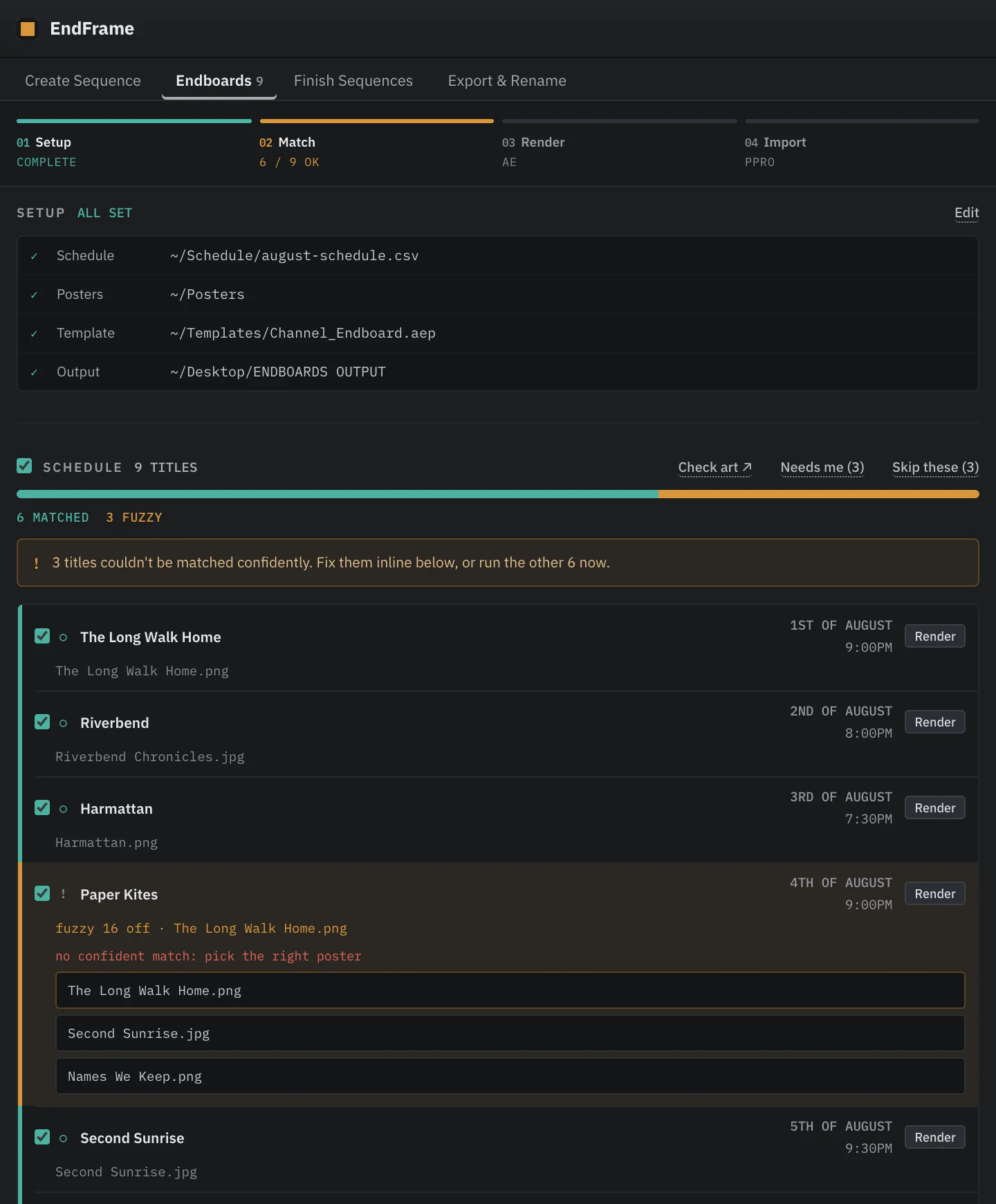Click status circle icon beside Harmattan
Image resolution: width=996 pixels, height=1204 pixels.
63,809
